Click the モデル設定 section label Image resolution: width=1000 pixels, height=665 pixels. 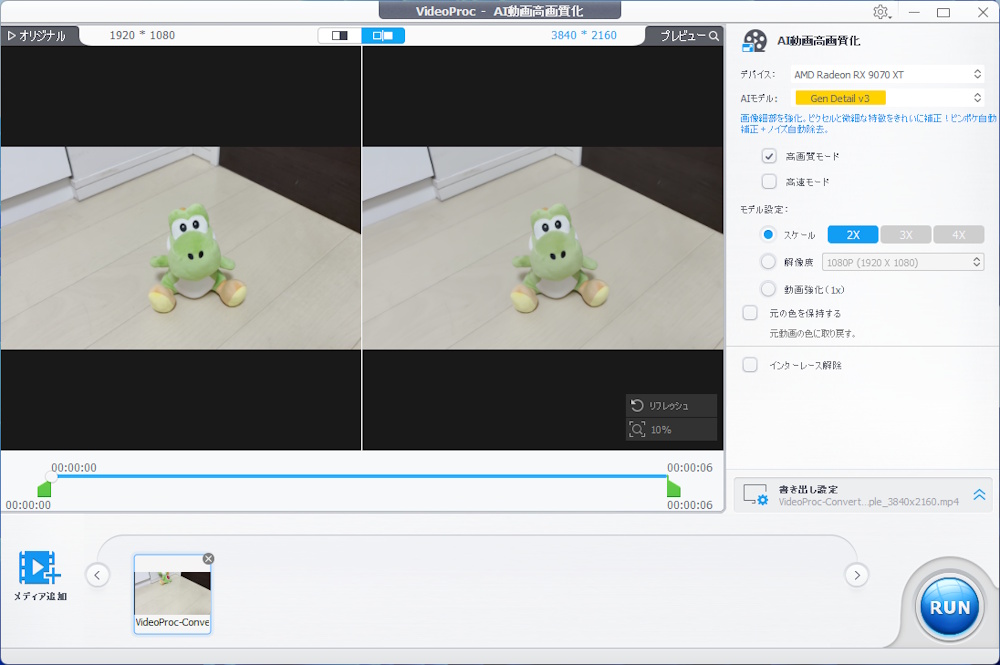click(764, 209)
